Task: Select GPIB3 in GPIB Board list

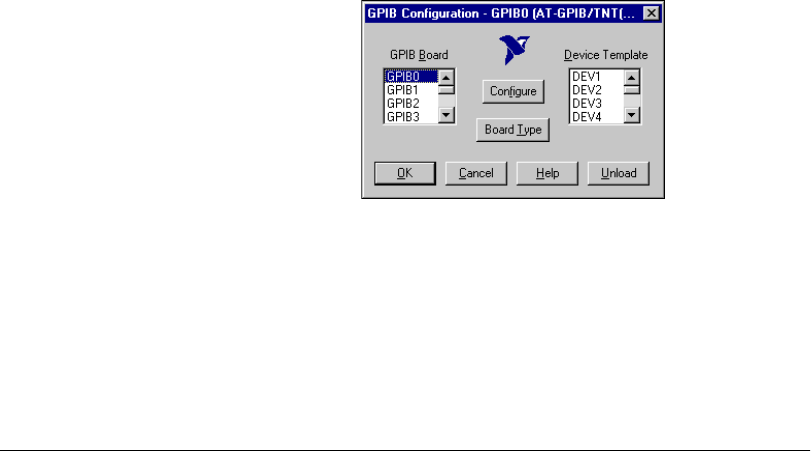Action: pos(411,117)
